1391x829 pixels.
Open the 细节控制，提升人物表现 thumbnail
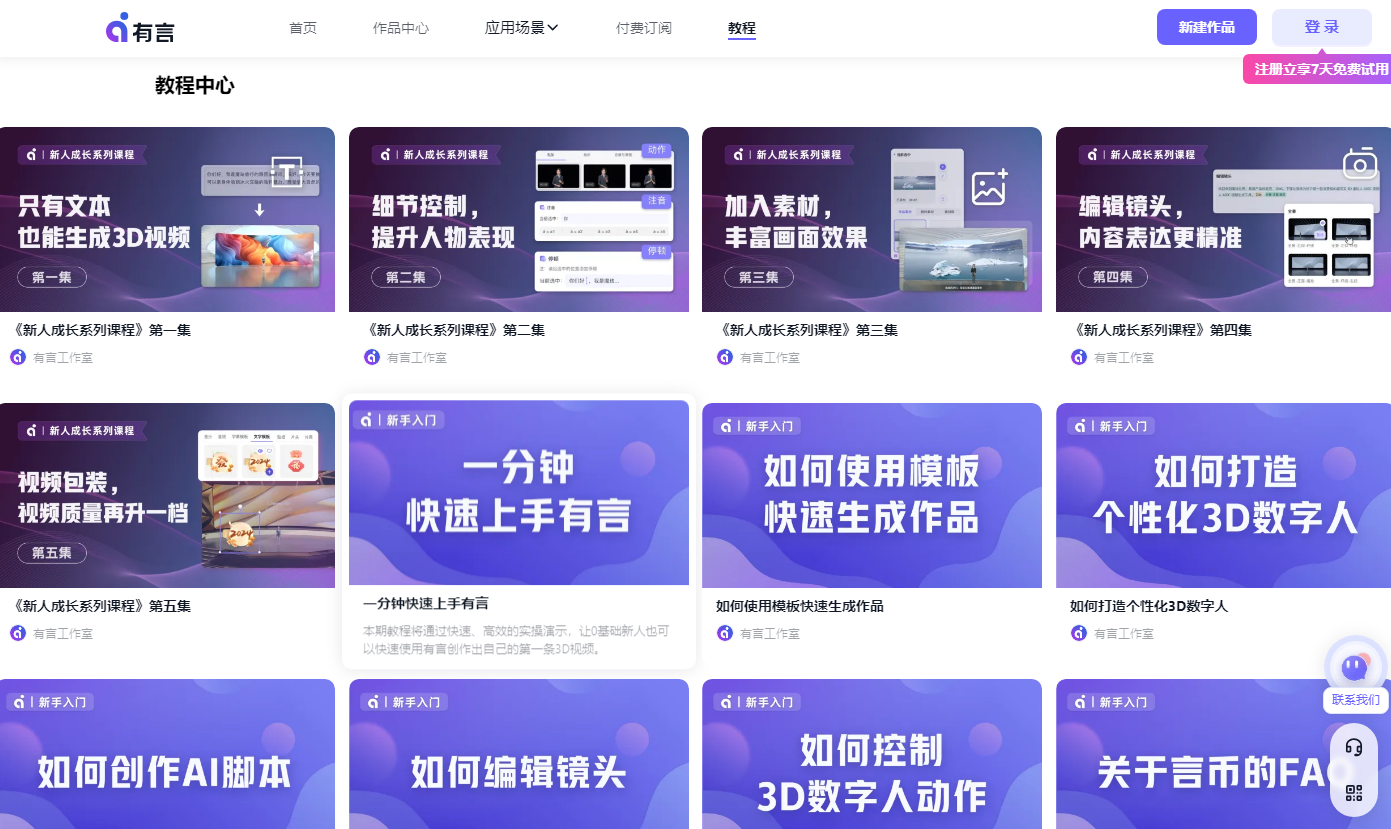pos(519,219)
